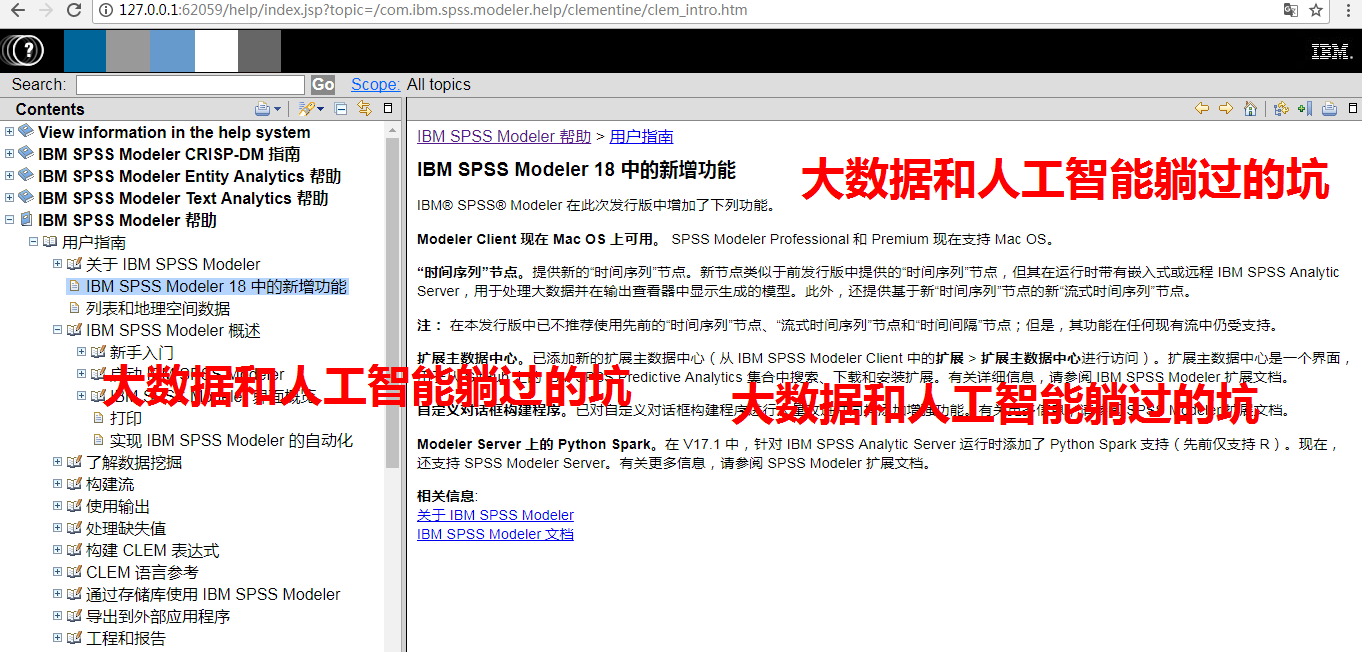Expand the 新手入门 node
The image size is (1362, 652).
pos(82,352)
